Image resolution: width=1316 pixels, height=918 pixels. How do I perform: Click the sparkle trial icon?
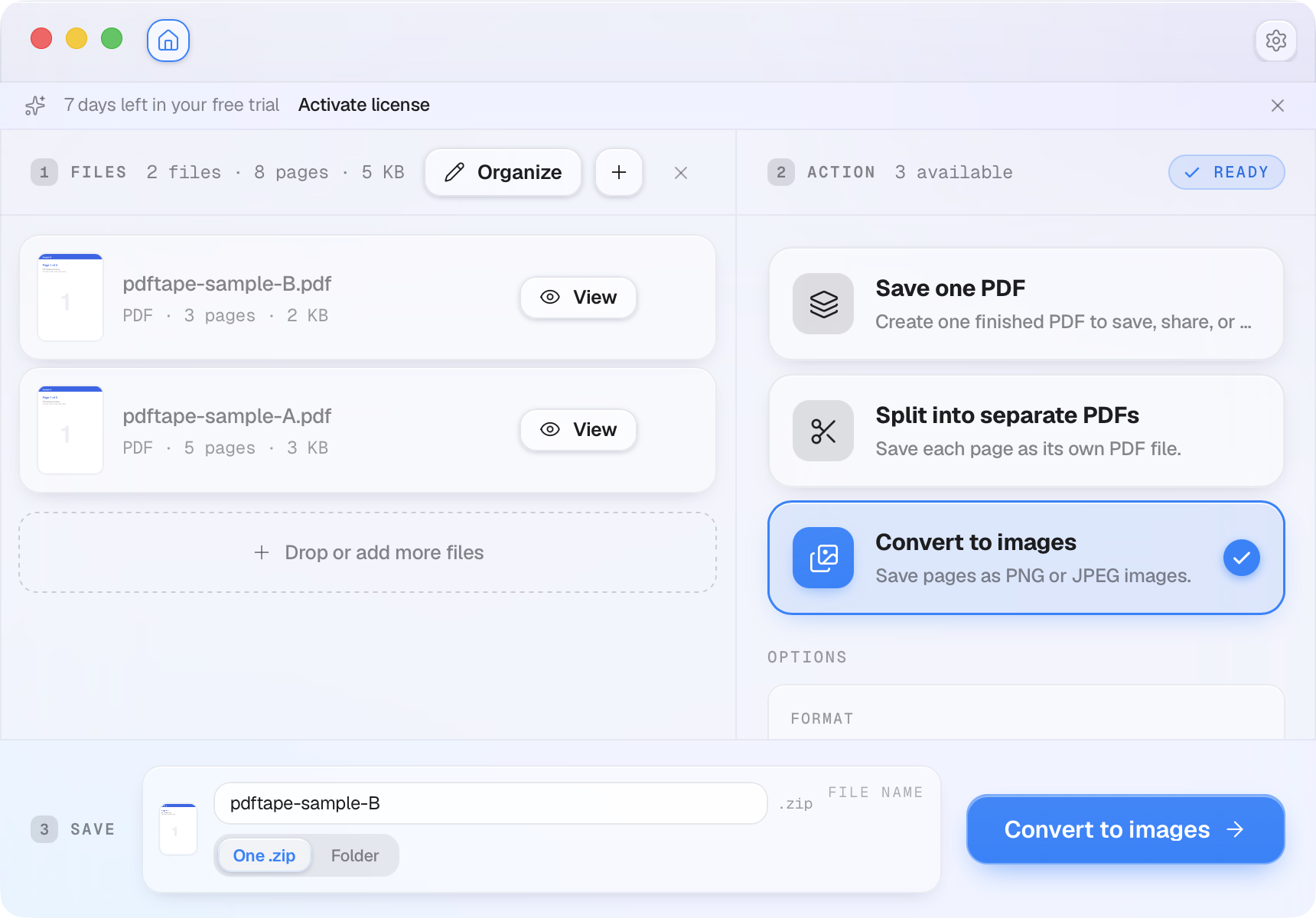[x=35, y=106]
